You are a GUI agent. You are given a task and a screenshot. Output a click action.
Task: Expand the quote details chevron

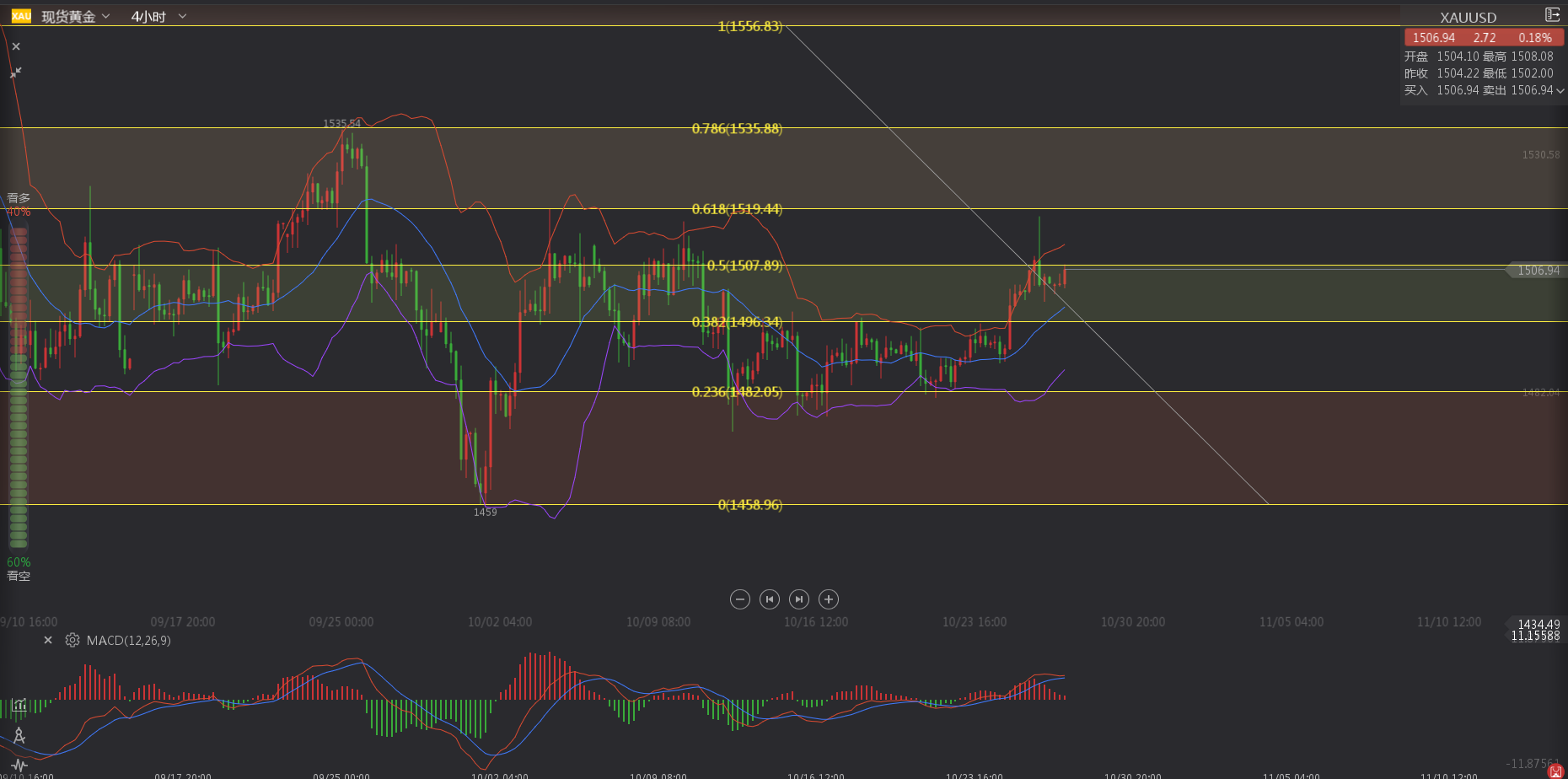[x=1560, y=91]
